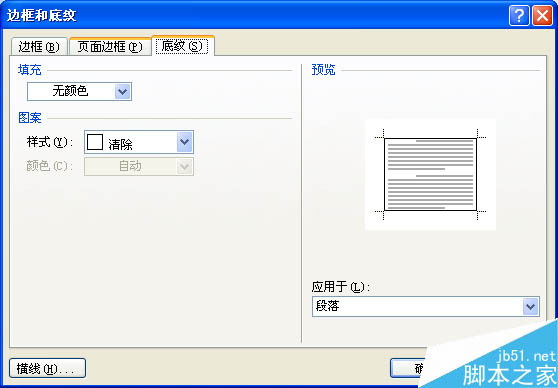Click the paragraph preview thumbnail
This screenshot has width=558, height=388.
tap(430, 174)
